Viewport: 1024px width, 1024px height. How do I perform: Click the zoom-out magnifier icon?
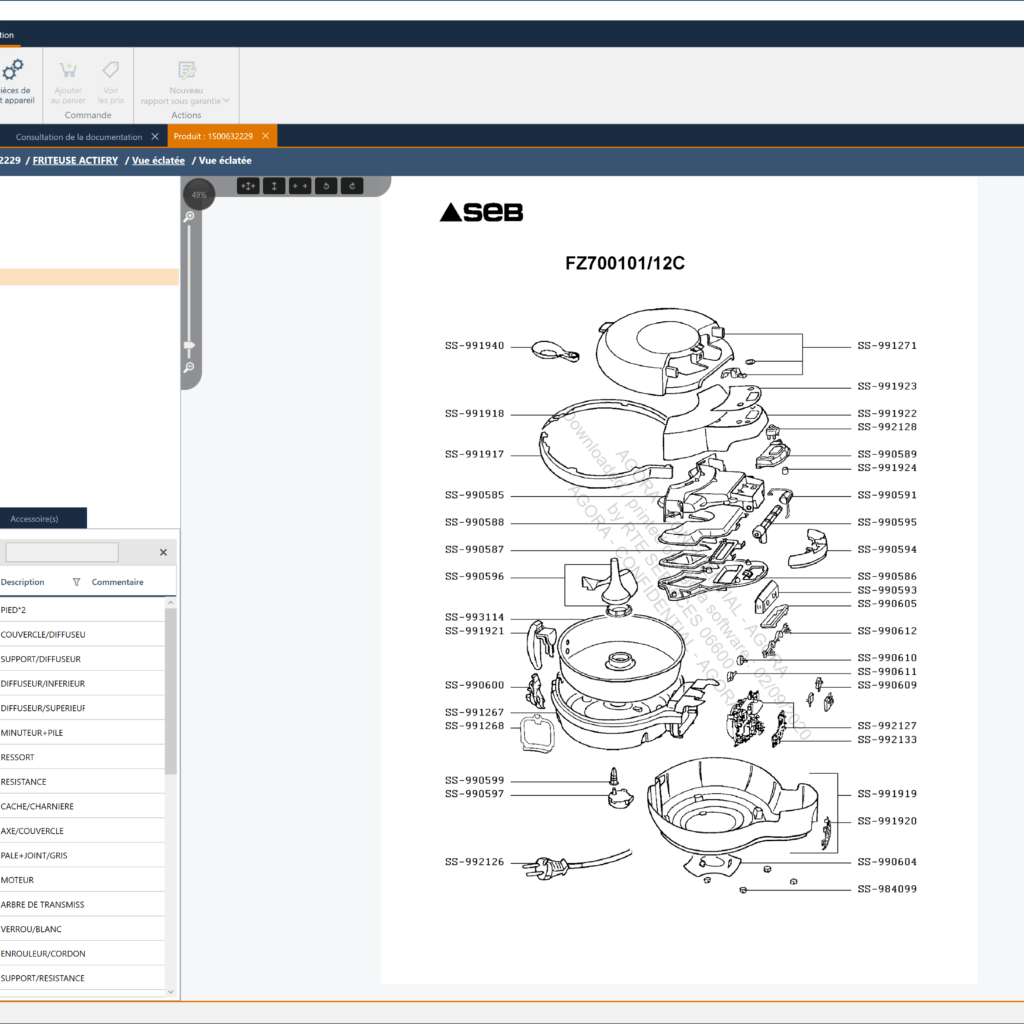pyautogui.click(x=189, y=368)
